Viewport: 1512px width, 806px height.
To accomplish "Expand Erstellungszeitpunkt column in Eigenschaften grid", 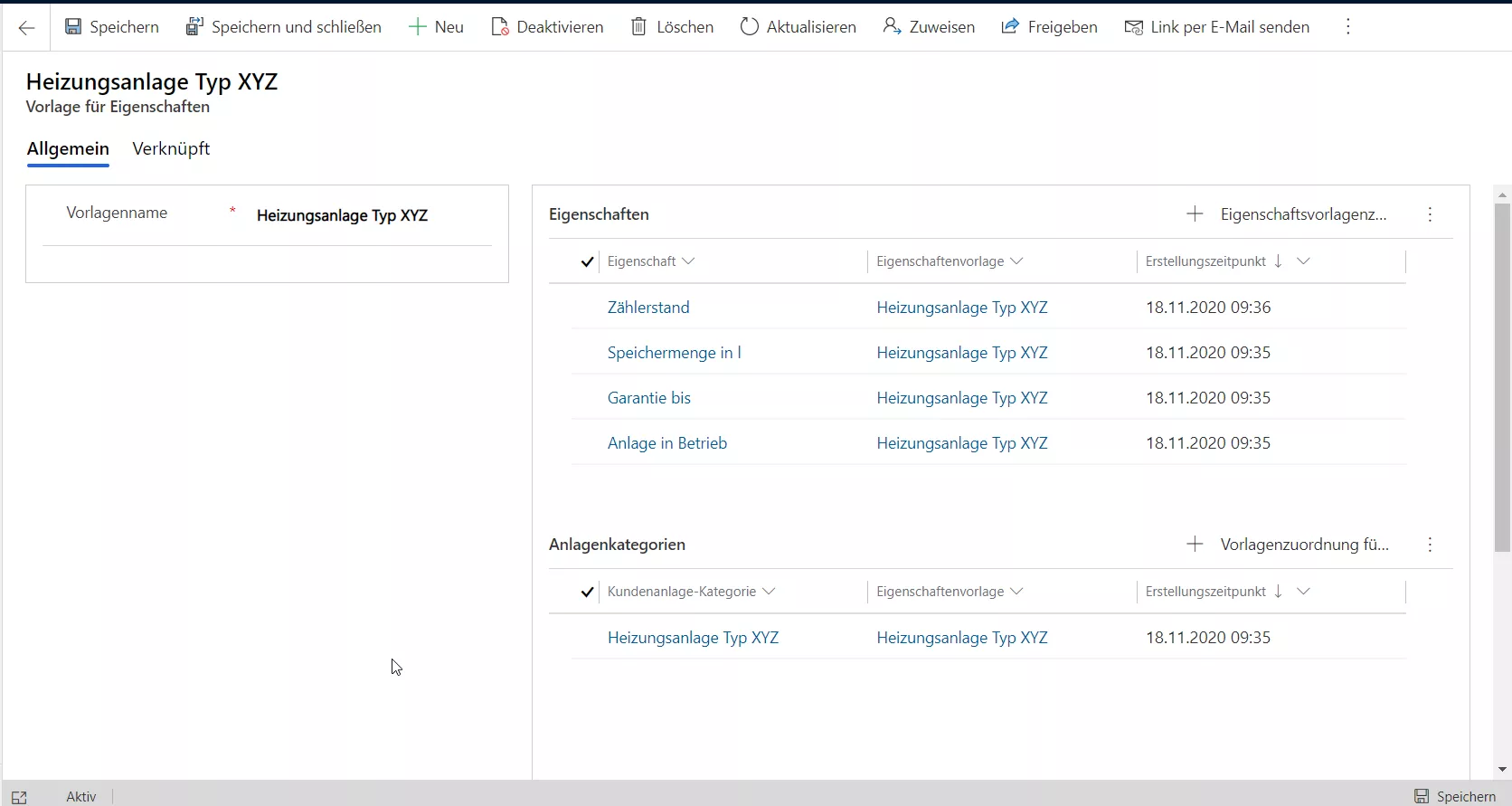I will point(1303,261).
